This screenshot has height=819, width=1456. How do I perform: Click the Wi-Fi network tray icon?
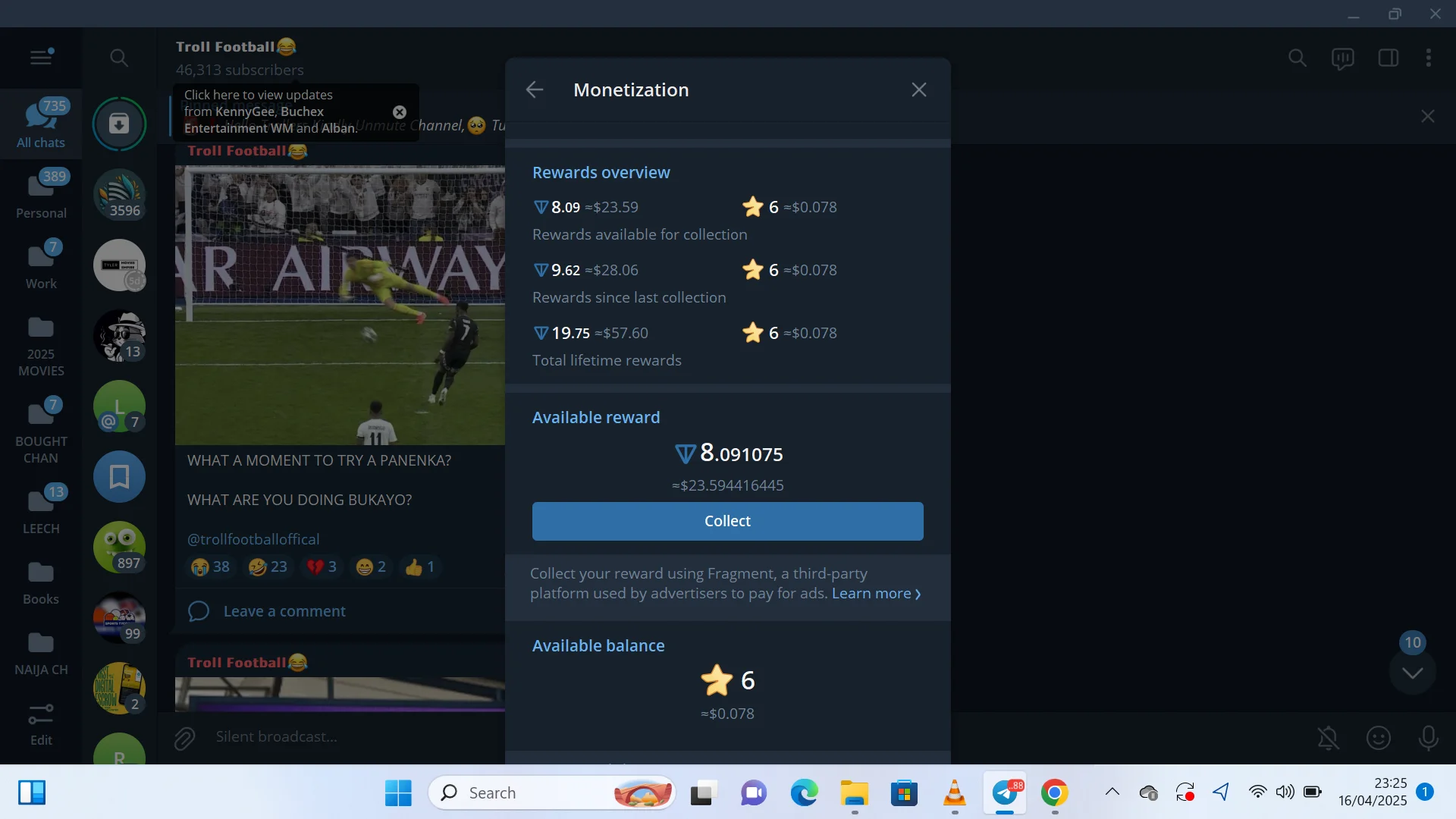tap(1257, 792)
